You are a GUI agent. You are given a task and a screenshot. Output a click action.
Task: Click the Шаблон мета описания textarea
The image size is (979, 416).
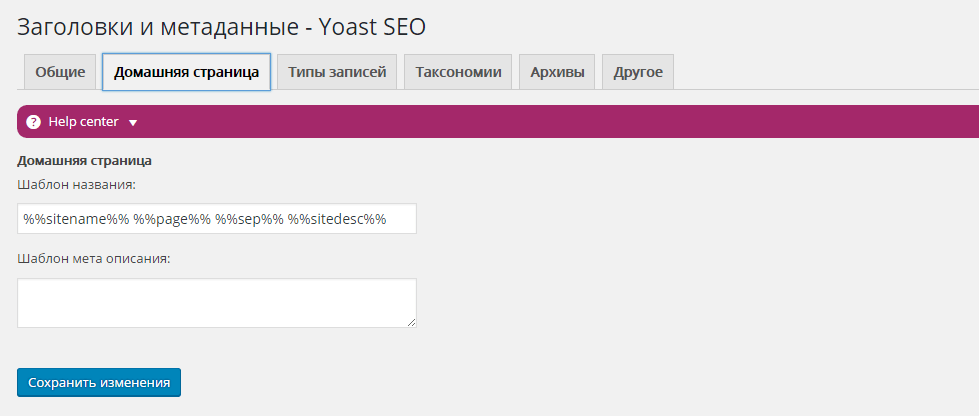[217, 303]
